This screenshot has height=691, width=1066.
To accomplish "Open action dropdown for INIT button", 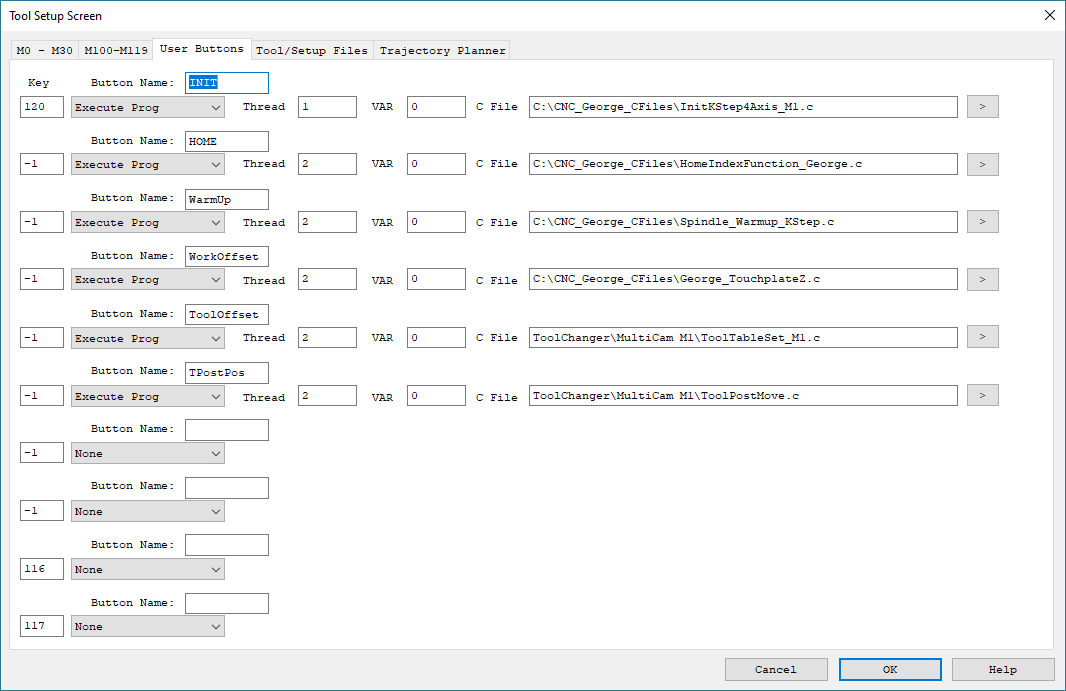I will click(147, 107).
